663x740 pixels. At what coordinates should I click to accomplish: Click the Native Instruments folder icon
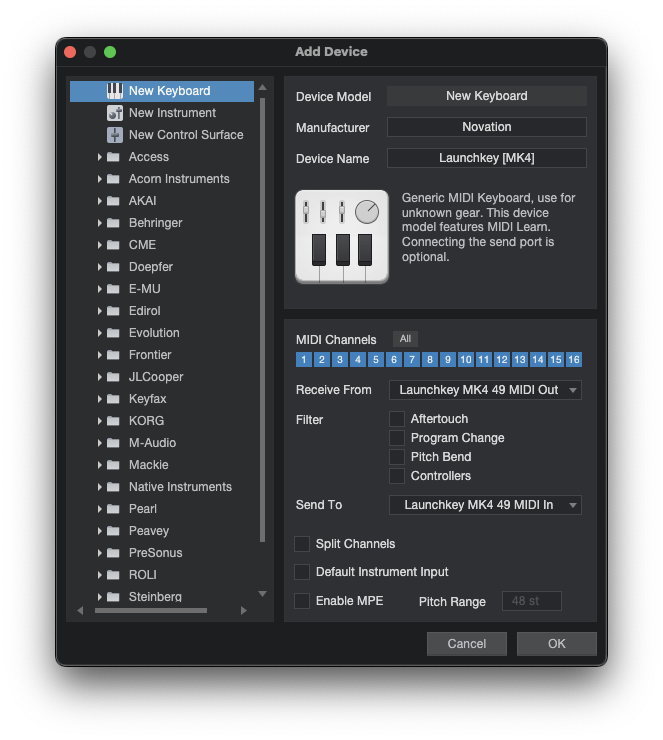tap(113, 487)
